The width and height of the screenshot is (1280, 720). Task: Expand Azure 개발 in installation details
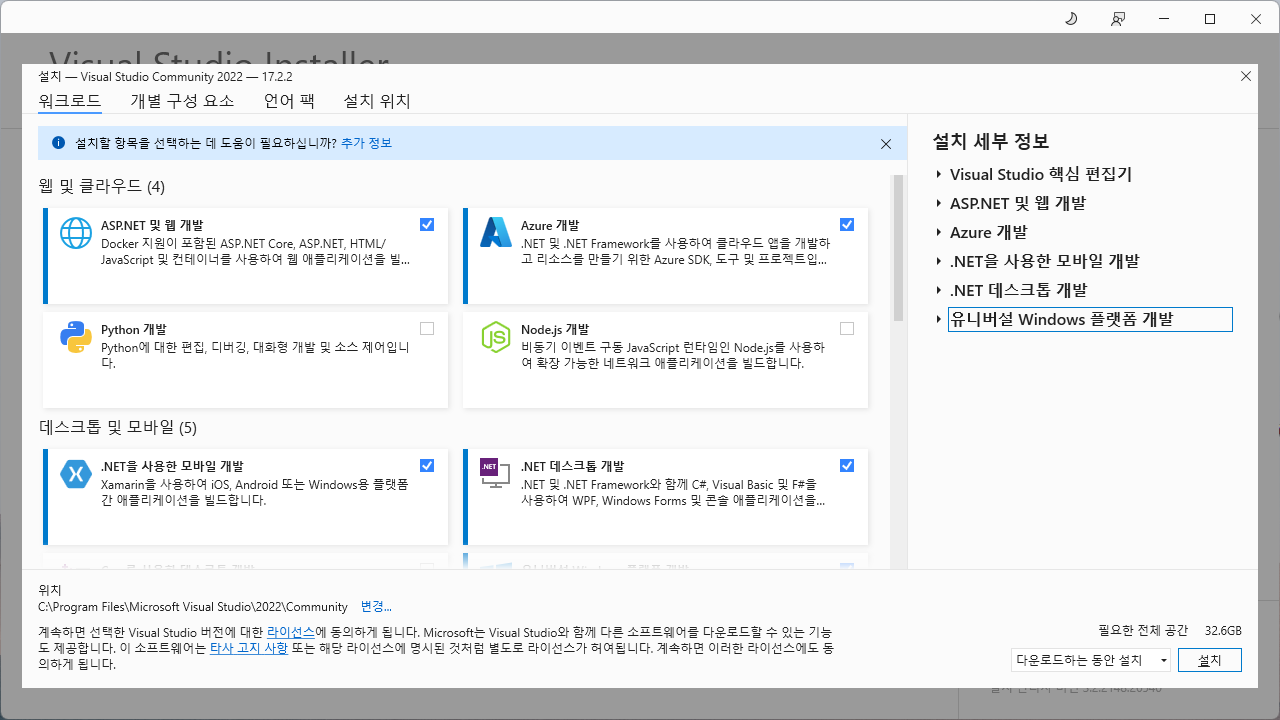click(939, 232)
